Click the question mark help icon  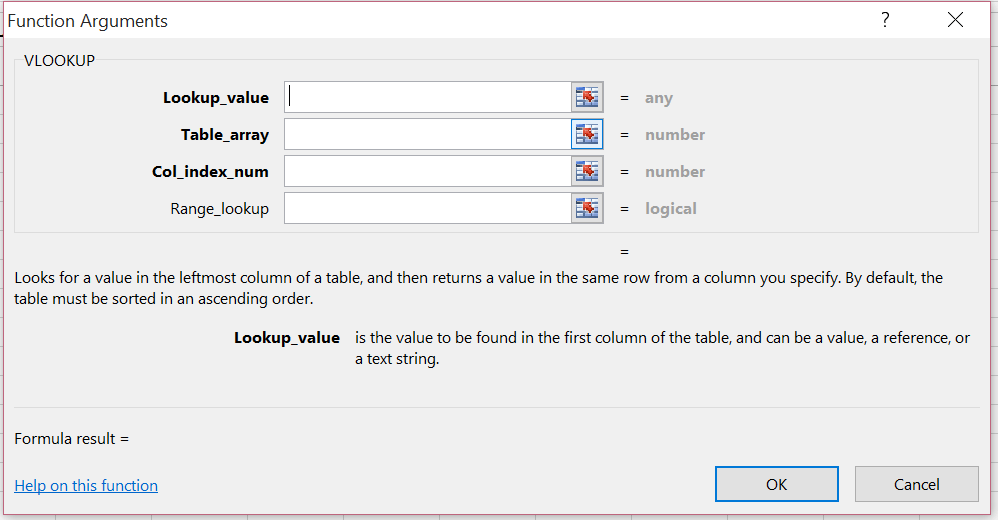(885, 21)
